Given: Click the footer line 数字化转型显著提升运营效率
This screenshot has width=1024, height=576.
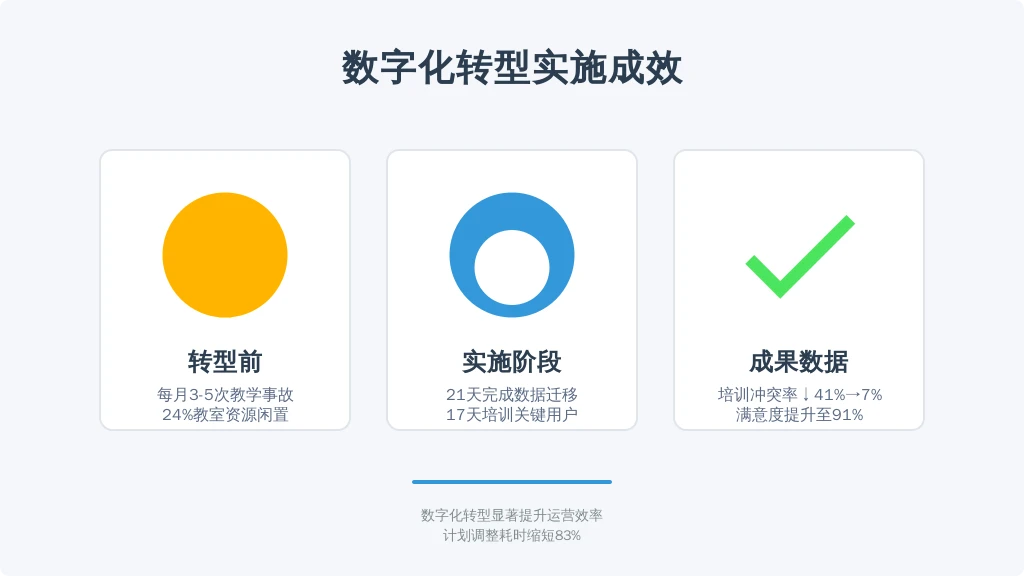Looking at the screenshot, I should coord(512,515).
